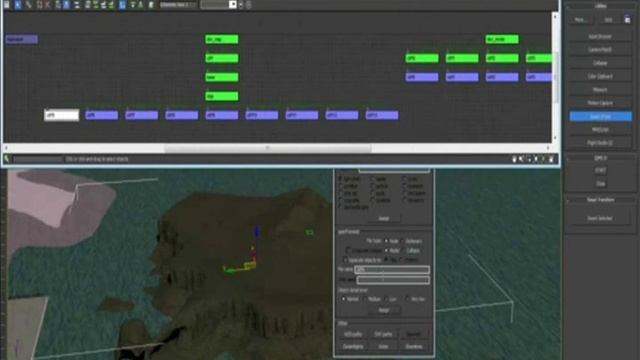Open the bookmark name dropdown arrow
Screen dimensions: 640x360
233,4
